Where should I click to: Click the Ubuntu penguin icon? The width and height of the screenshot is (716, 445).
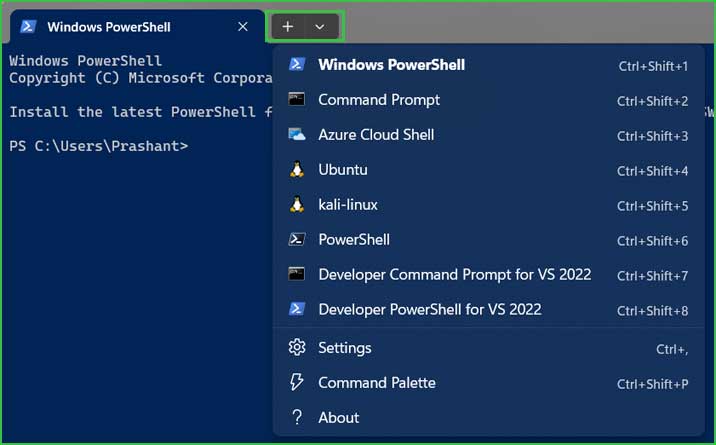coord(297,169)
